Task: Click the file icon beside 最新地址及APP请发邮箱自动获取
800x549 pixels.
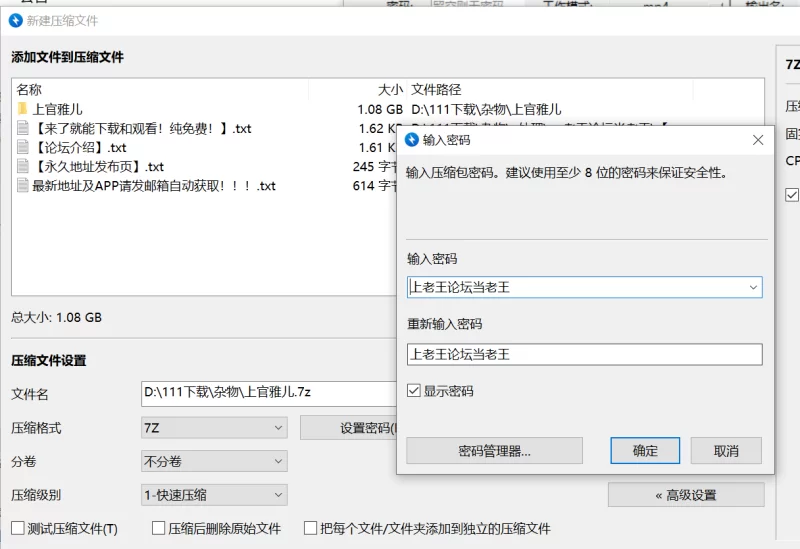Action: pos(22,185)
